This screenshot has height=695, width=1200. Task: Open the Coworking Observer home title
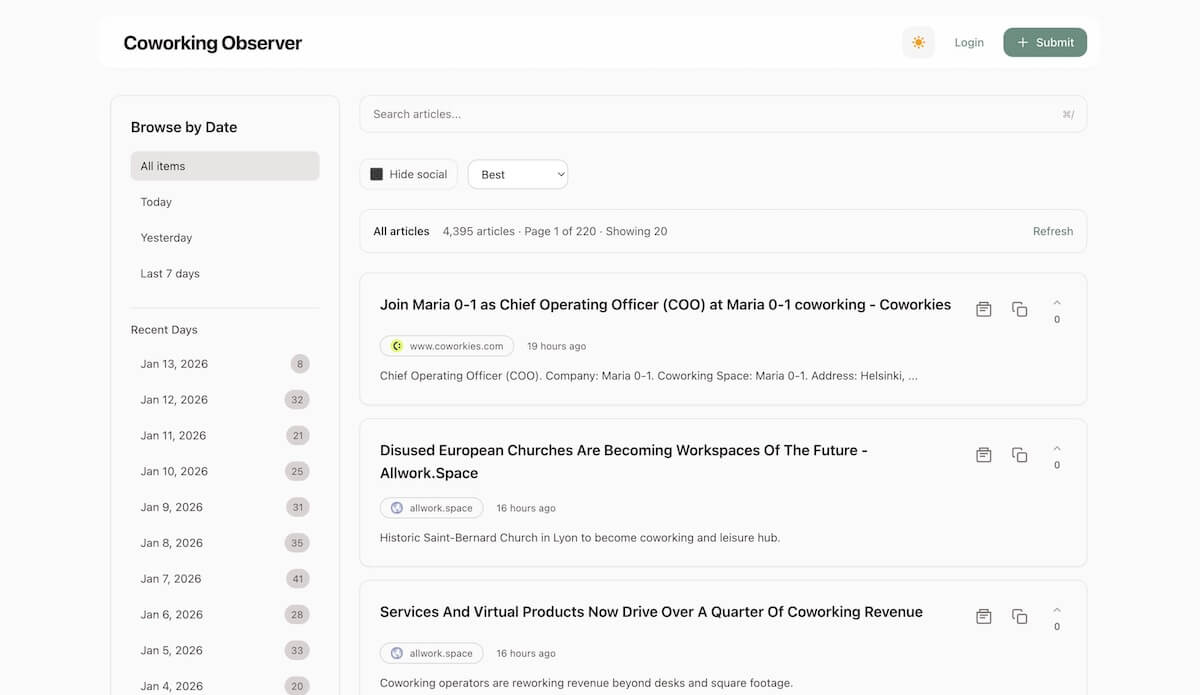(213, 43)
